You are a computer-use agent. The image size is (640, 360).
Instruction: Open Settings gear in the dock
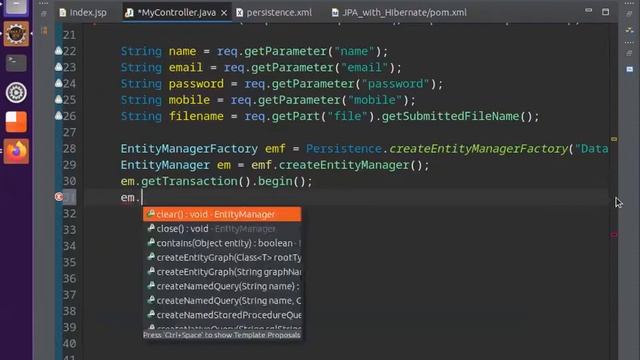(16, 93)
